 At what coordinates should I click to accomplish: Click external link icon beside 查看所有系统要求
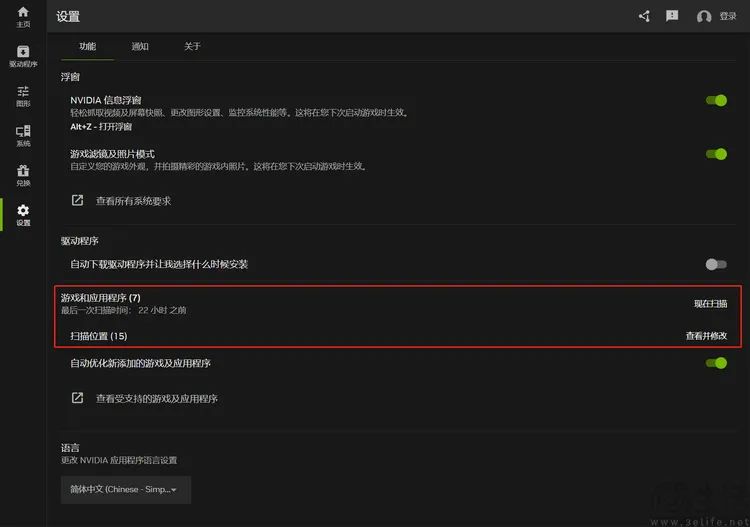pyautogui.click(x=77, y=201)
